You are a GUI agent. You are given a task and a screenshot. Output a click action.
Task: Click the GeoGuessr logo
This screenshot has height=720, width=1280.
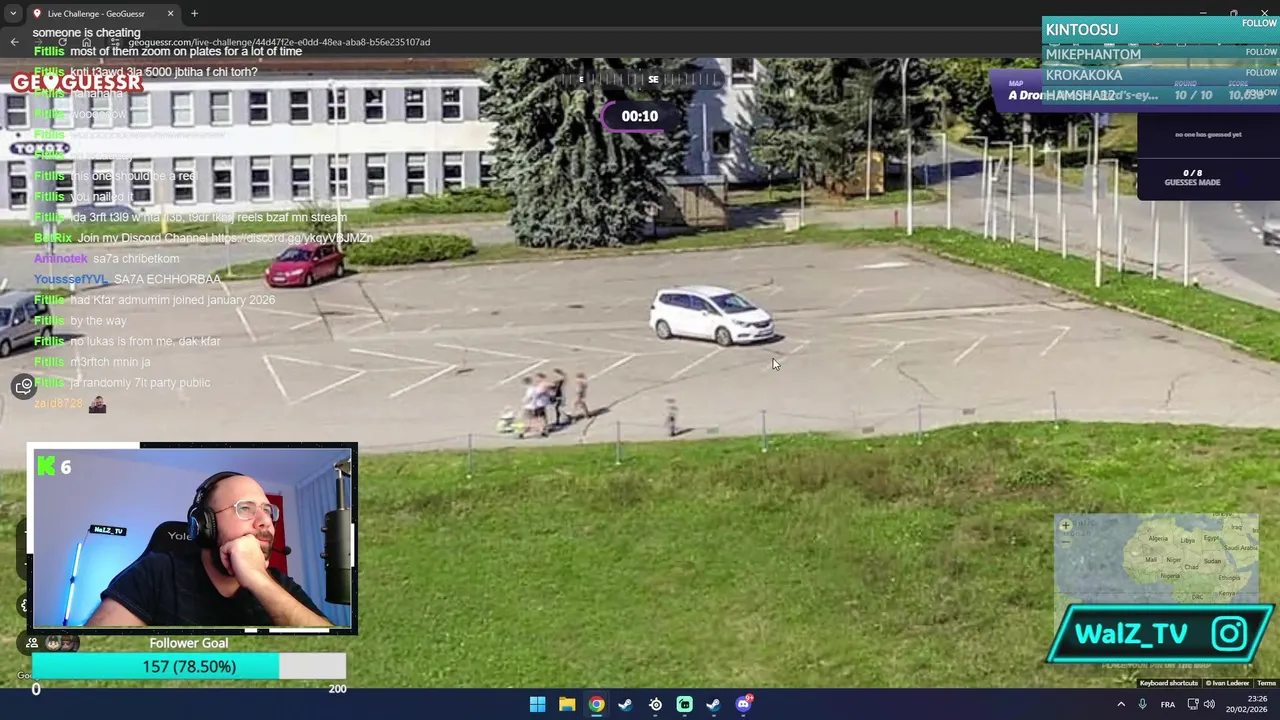(78, 82)
